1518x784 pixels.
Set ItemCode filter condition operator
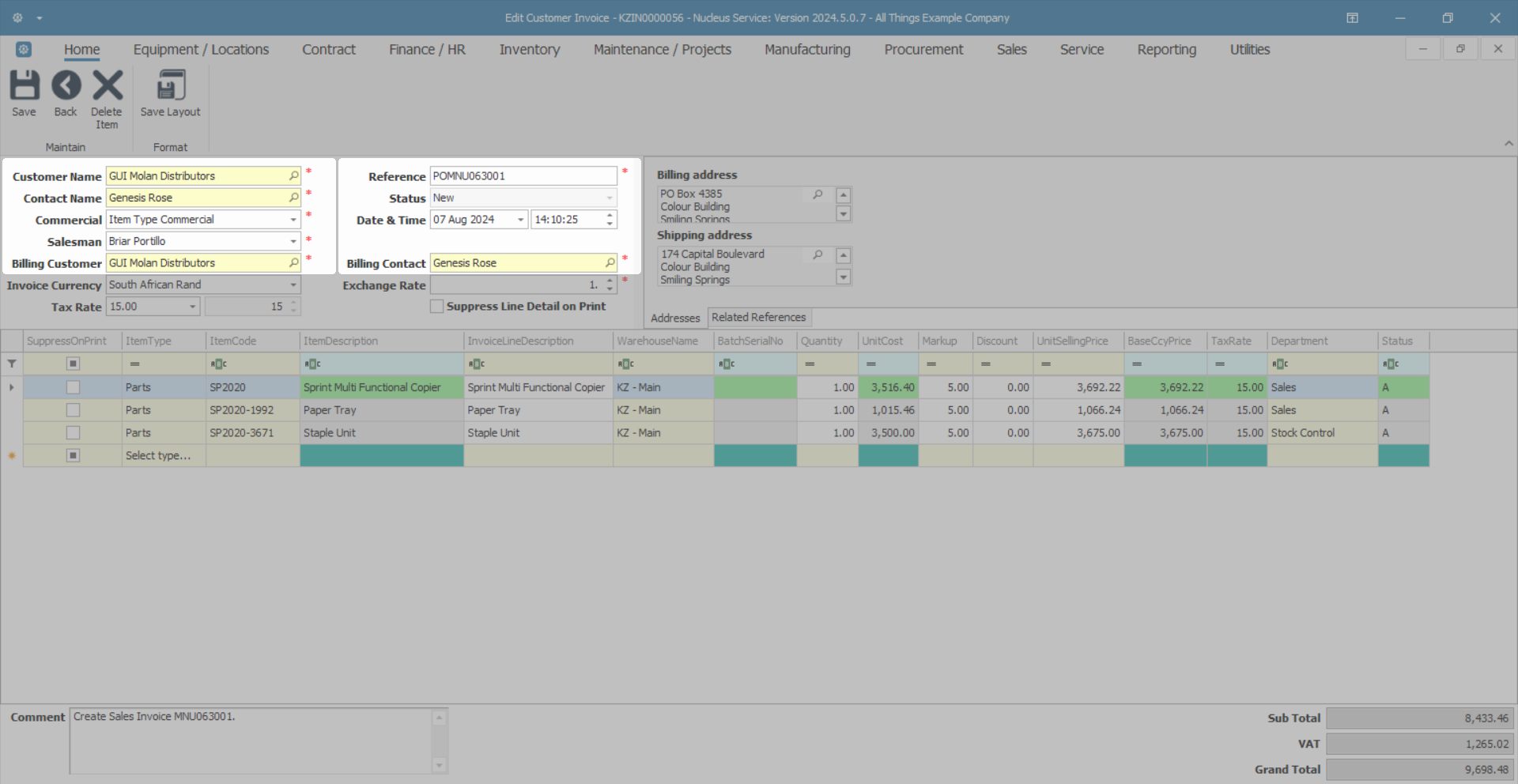[x=219, y=364]
